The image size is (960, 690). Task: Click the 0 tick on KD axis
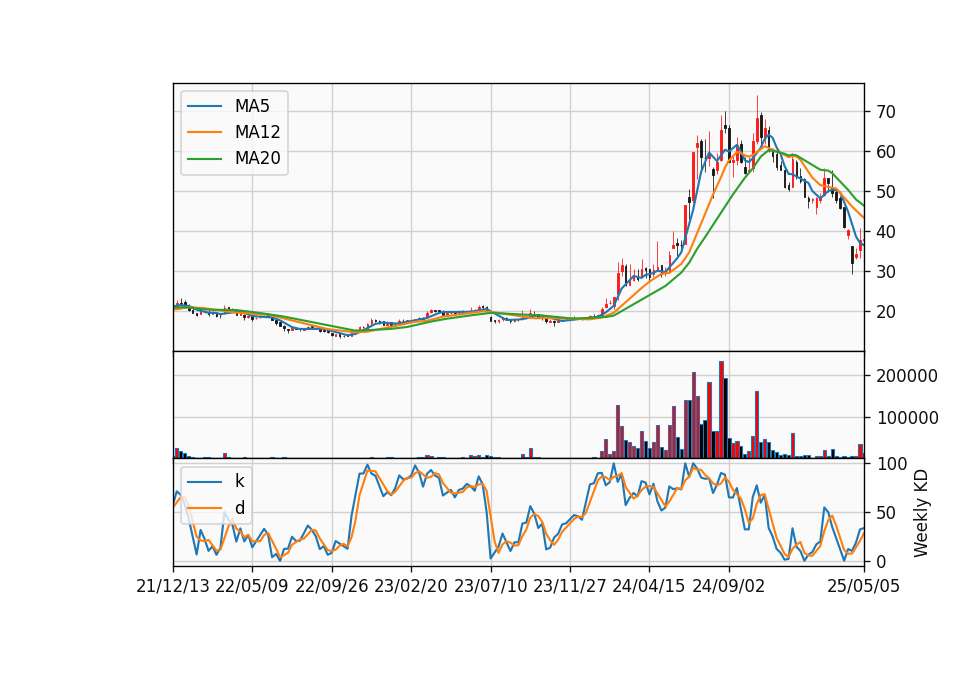[x=881, y=561]
